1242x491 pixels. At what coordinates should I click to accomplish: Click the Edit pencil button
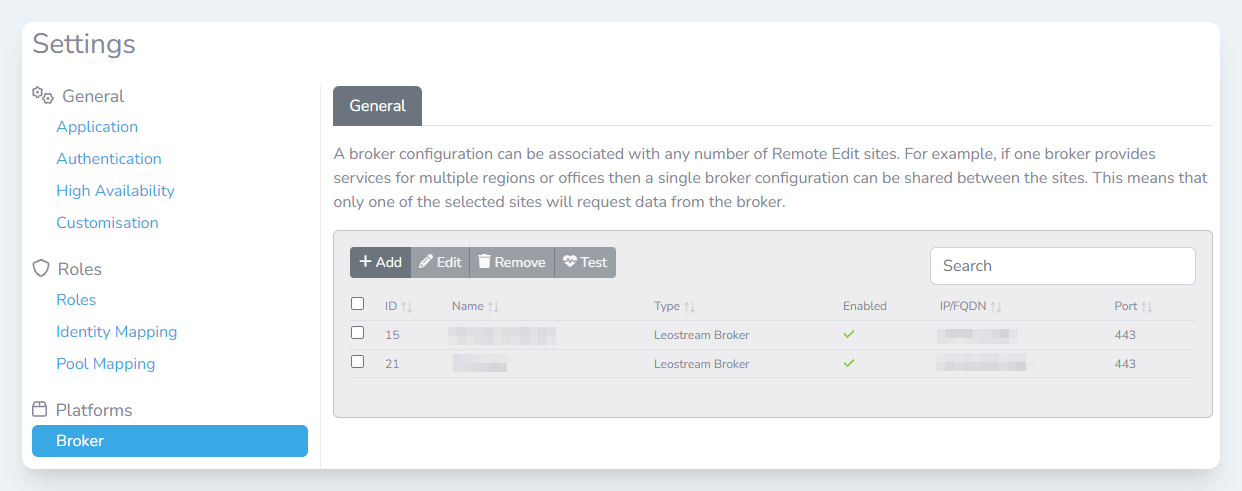tap(440, 262)
